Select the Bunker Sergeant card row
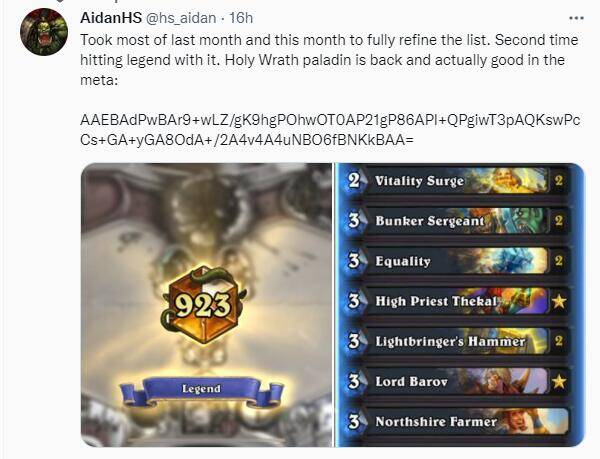 click(454, 221)
